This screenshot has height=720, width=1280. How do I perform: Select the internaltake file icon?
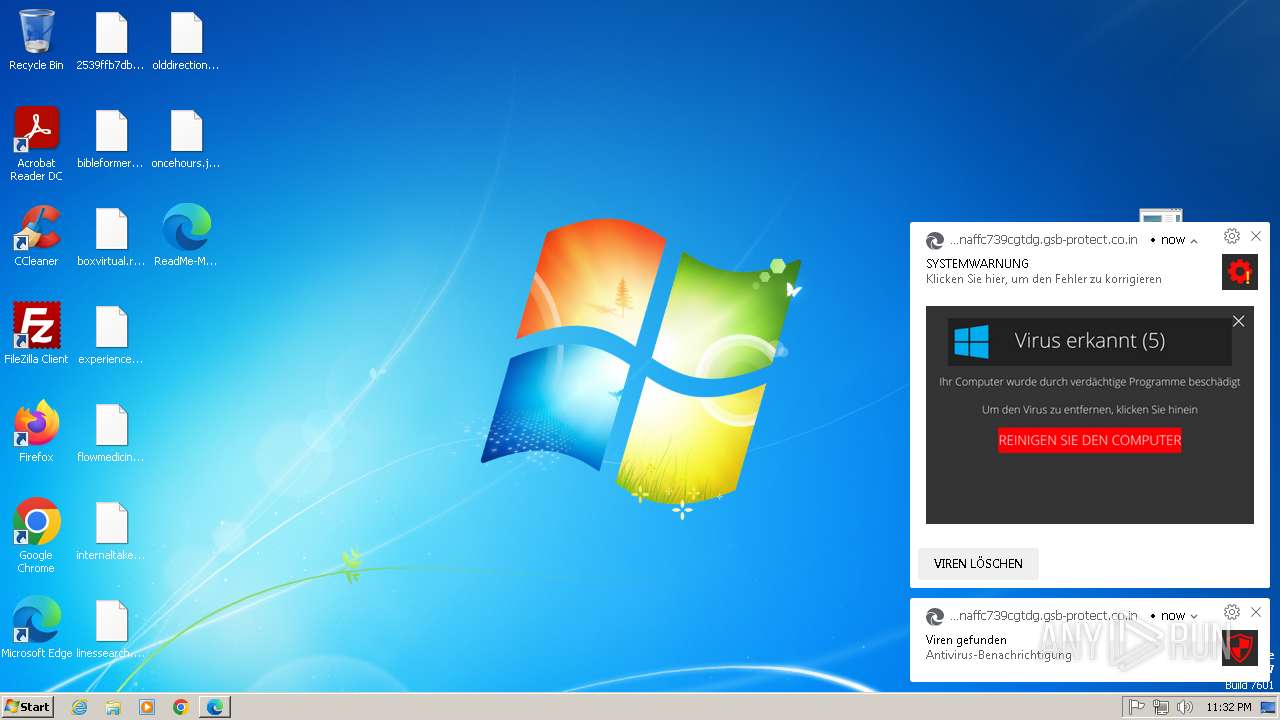point(111,530)
